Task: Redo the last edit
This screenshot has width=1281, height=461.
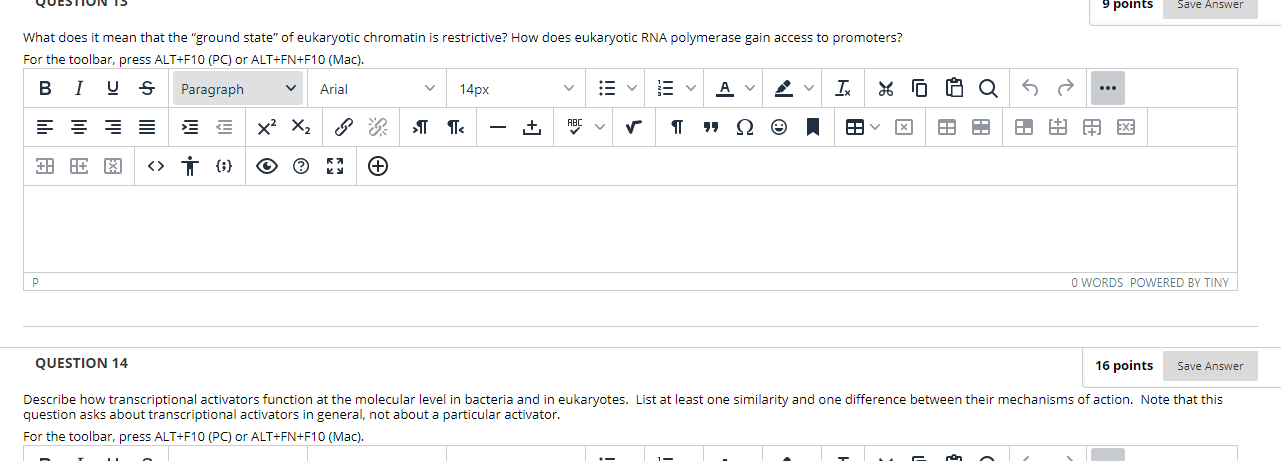Action: [1064, 89]
